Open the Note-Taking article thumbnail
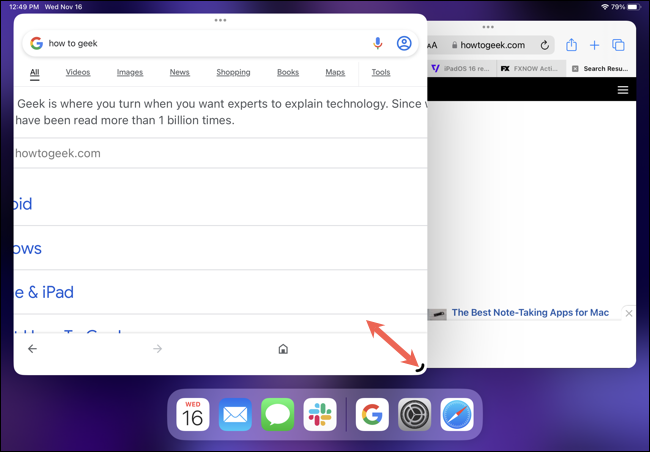Screen dimensions: 650x452 (x=437, y=314)
